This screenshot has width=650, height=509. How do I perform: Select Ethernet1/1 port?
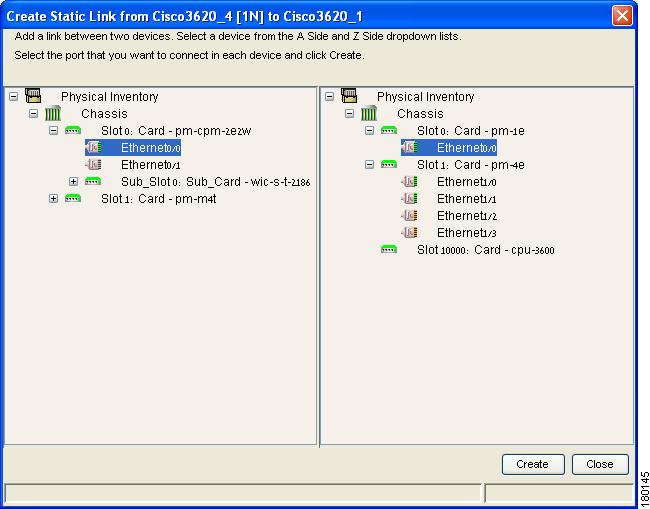click(x=467, y=199)
